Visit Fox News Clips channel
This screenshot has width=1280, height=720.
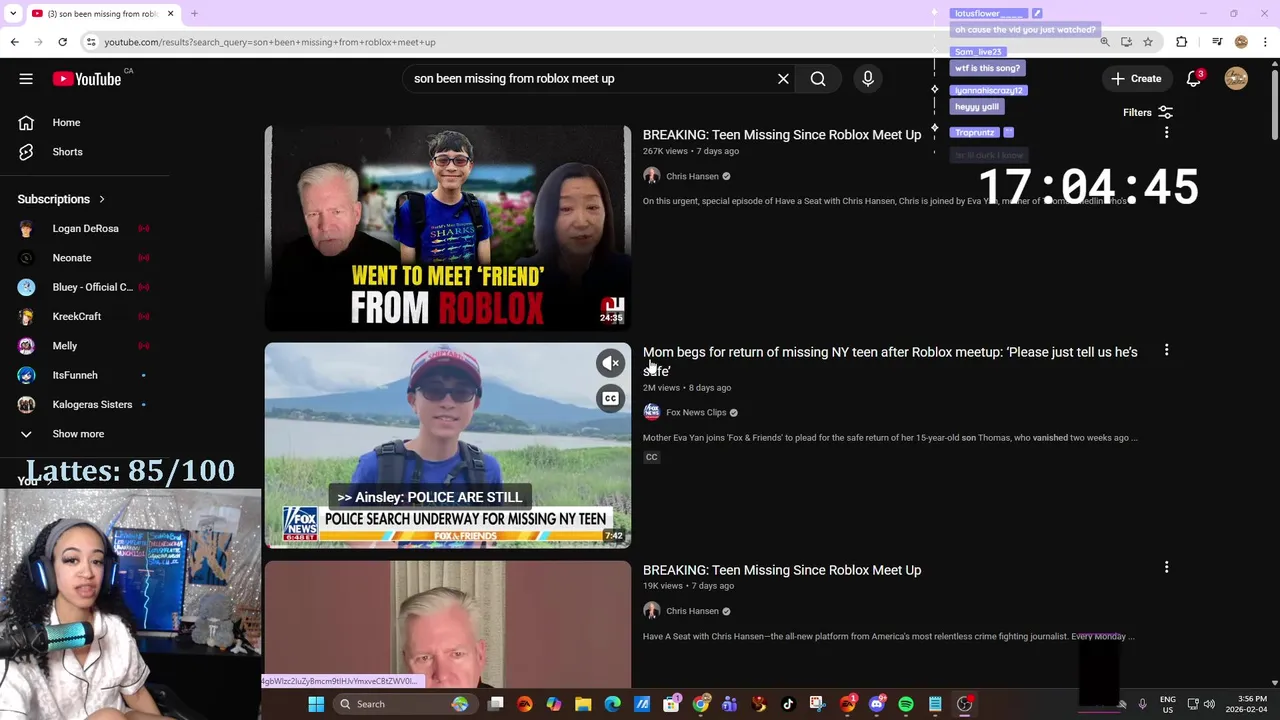pos(696,412)
